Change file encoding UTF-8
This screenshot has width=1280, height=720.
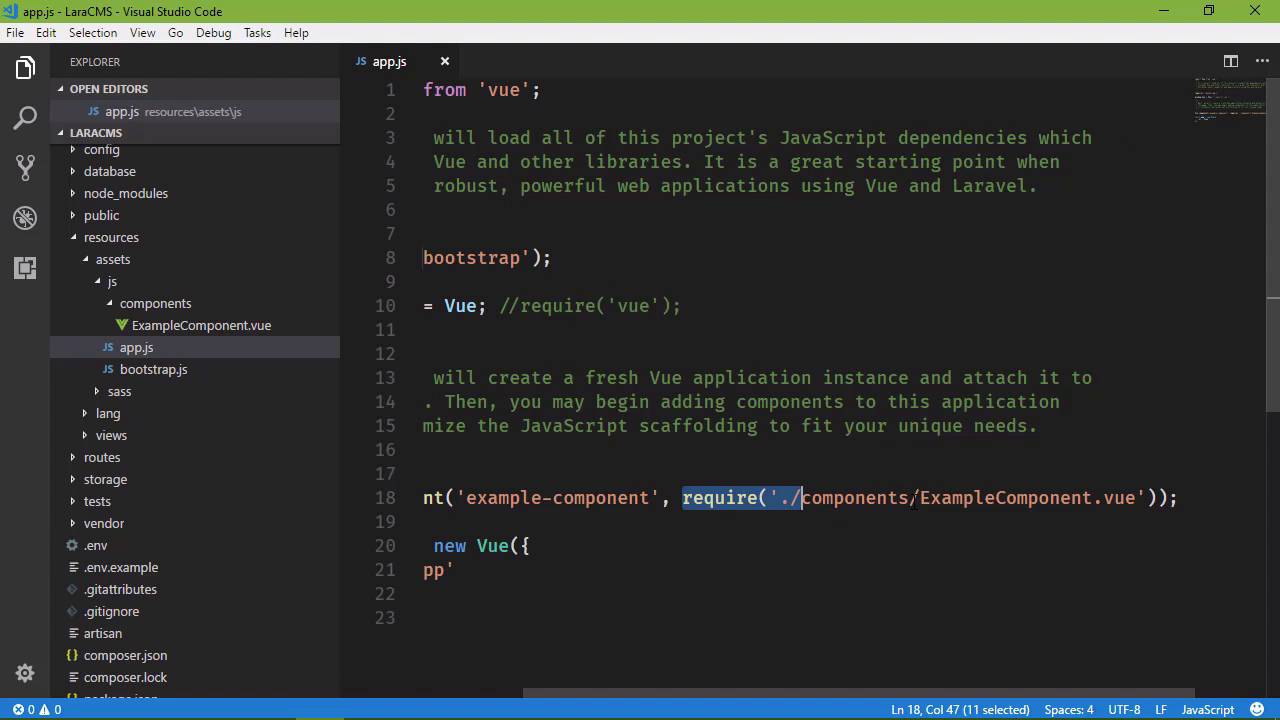[x=1124, y=710]
